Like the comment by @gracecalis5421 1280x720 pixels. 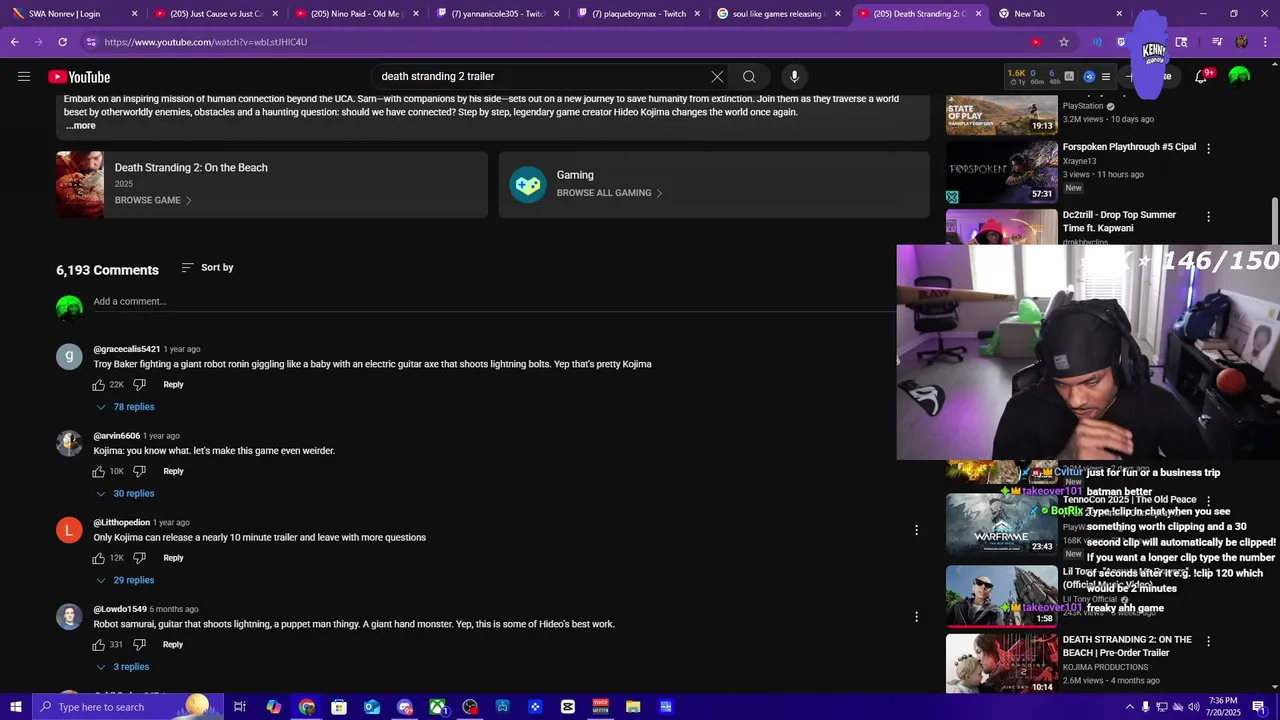click(99, 385)
